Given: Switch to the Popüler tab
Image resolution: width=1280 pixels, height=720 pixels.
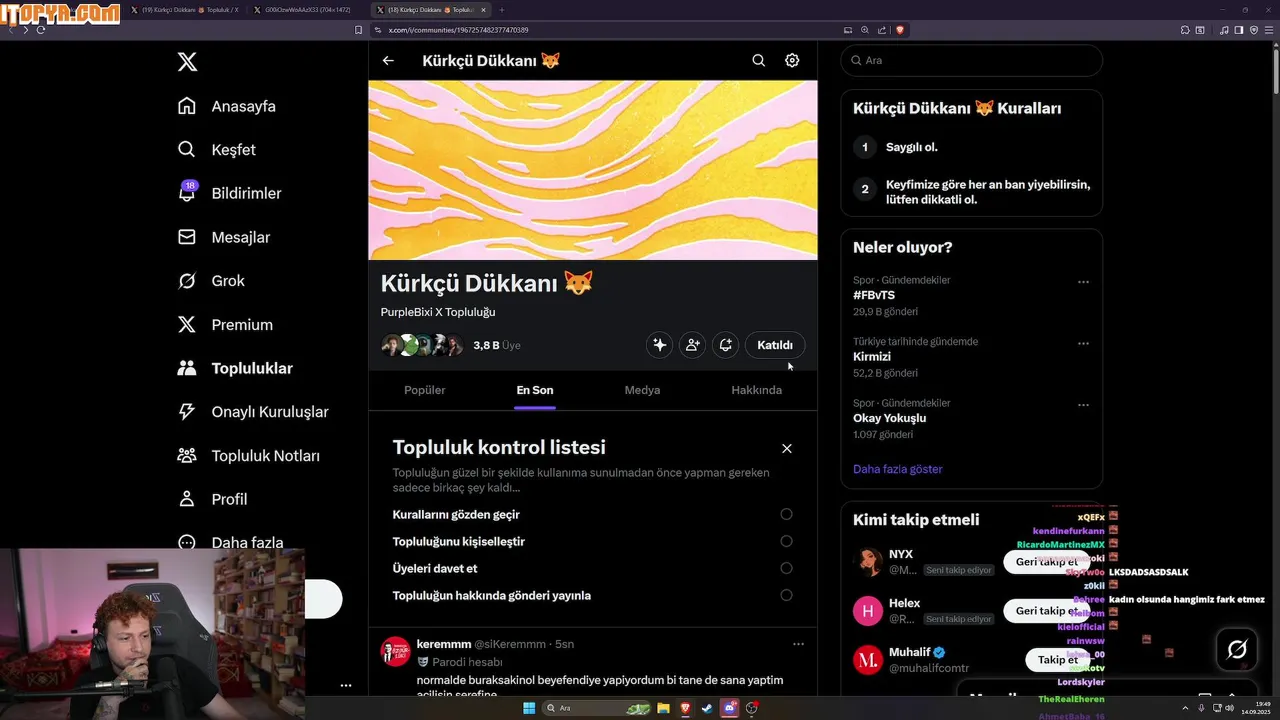Looking at the screenshot, I should (425, 390).
